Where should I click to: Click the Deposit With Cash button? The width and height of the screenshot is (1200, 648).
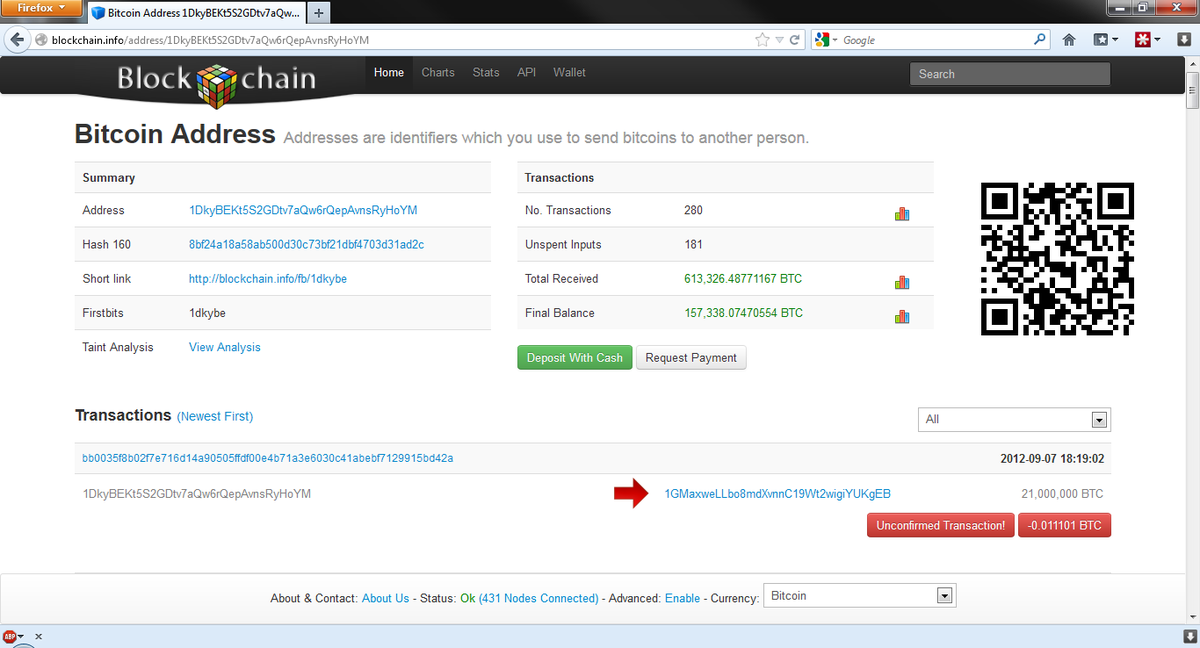(x=575, y=357)
